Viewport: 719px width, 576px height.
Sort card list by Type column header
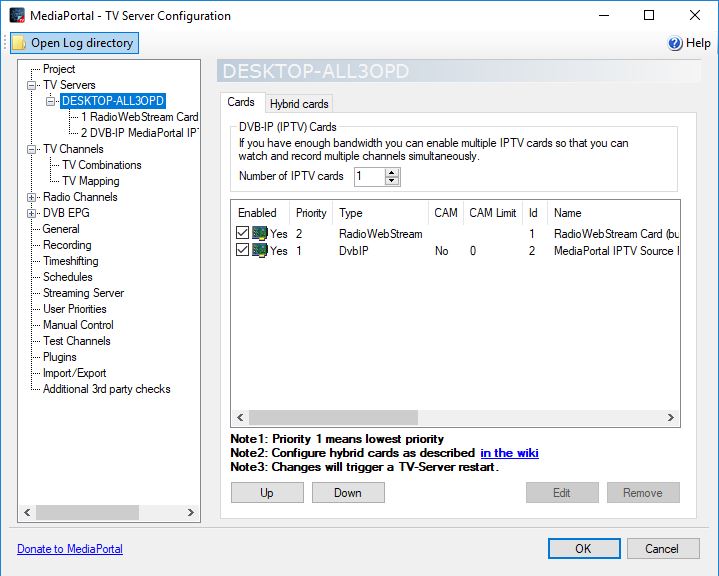click(381, 213)
